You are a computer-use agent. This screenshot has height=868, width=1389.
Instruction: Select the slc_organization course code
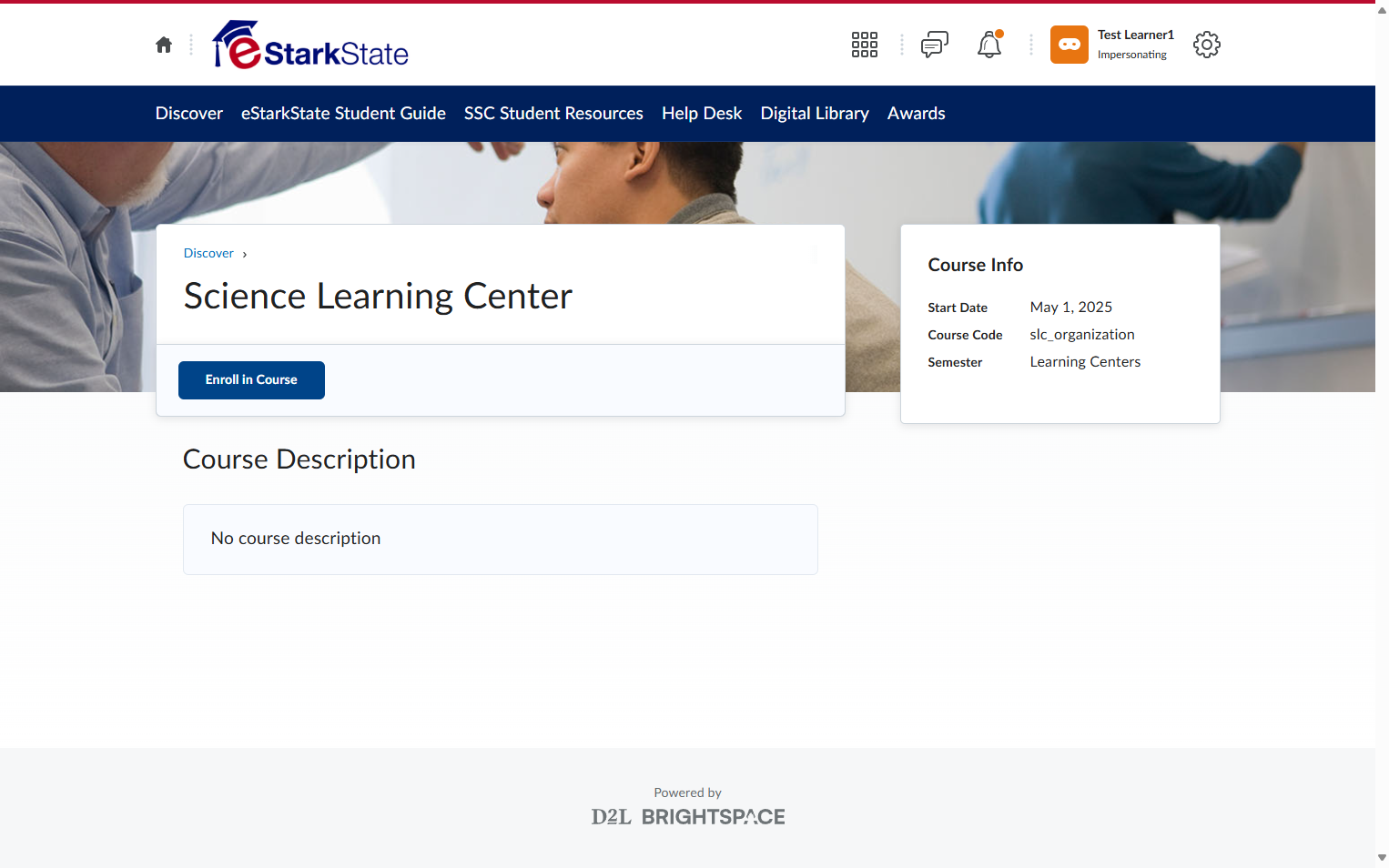pyautogui.click(x=1082, y=335)
